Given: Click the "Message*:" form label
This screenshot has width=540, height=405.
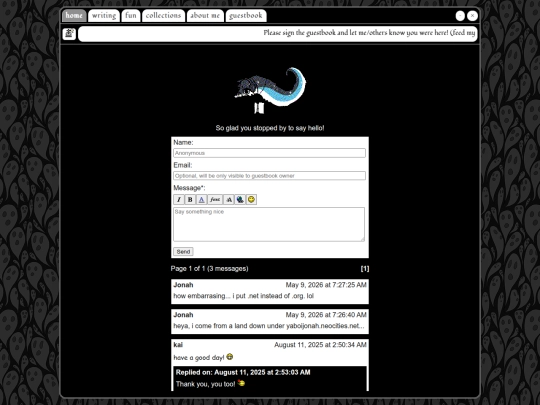Looking at the screenshot, I should pos(189,188).
